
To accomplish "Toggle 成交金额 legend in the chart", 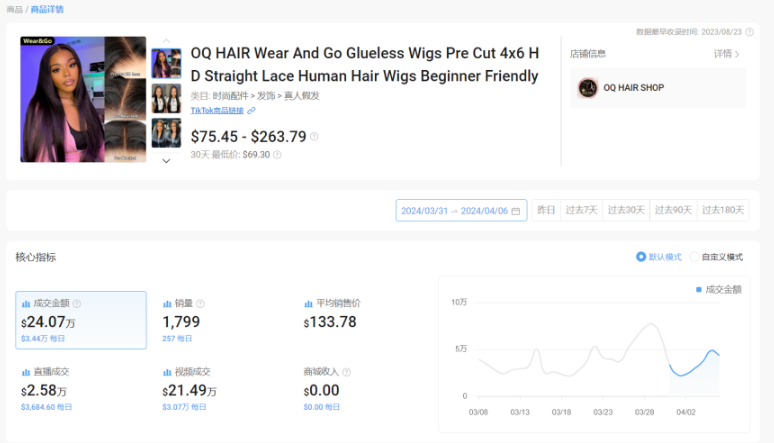I will click(718, 289).
